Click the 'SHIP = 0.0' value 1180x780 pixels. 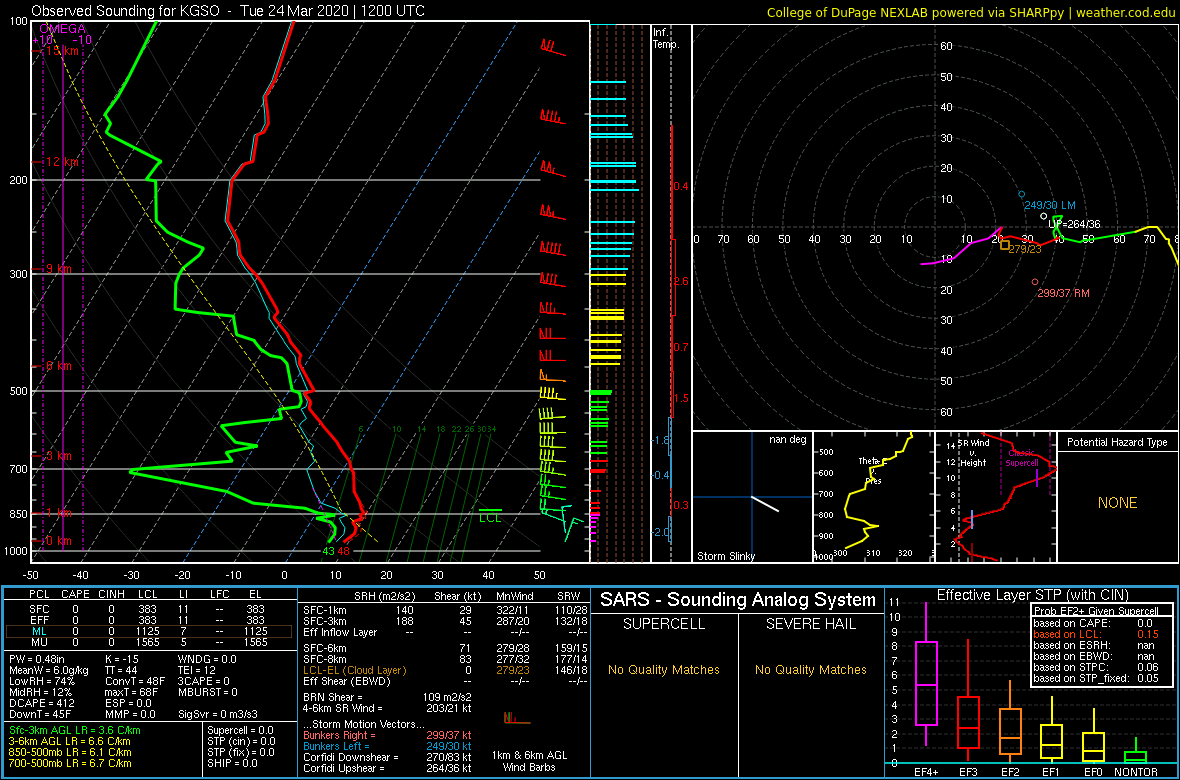[234, 762]
